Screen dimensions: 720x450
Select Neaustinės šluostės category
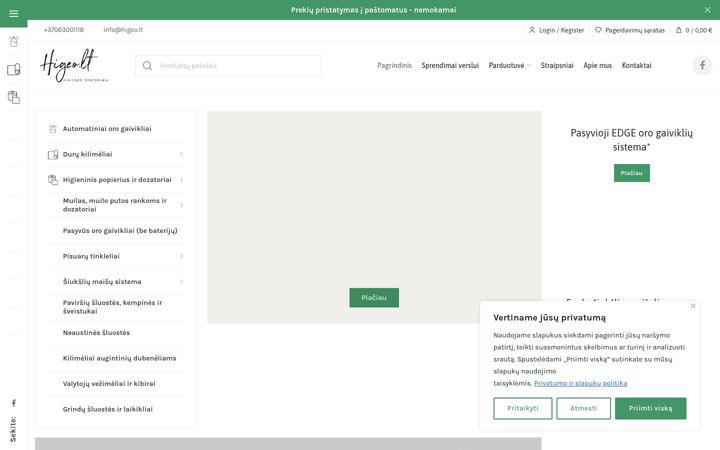(96, 332)
